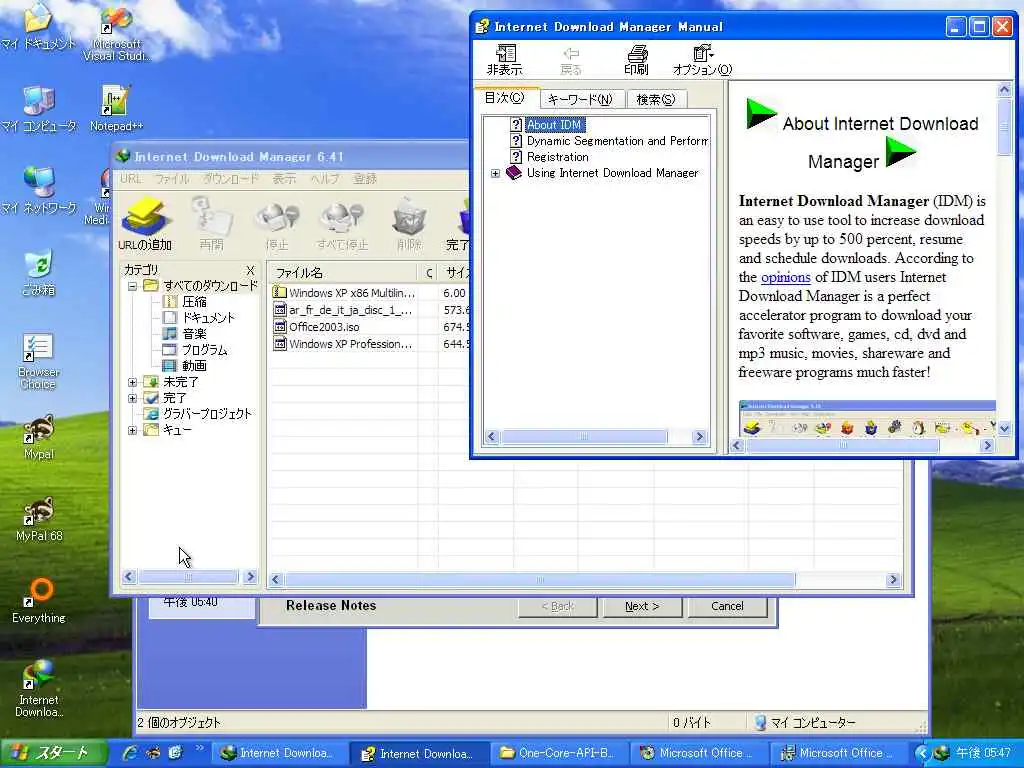The width and height of the screenshot is (1024, 768).
Task: Open the ファイル menu in IDM
Action: point(172,179)
